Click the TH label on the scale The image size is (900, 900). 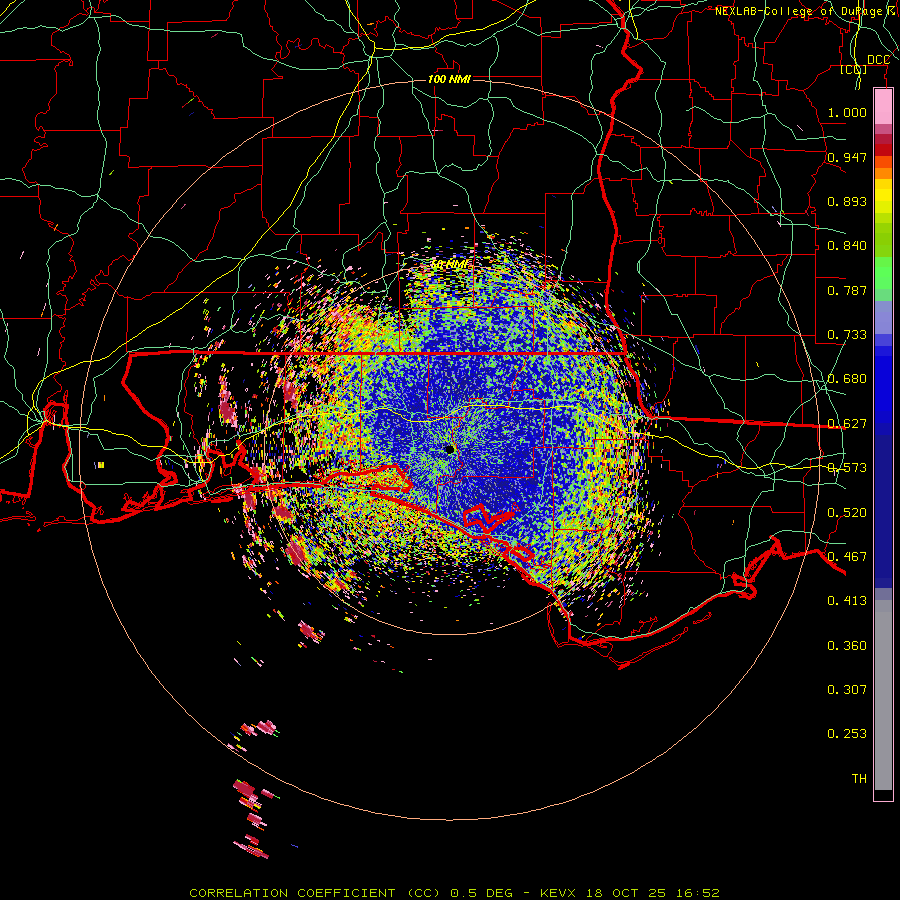tap(859, 779)
